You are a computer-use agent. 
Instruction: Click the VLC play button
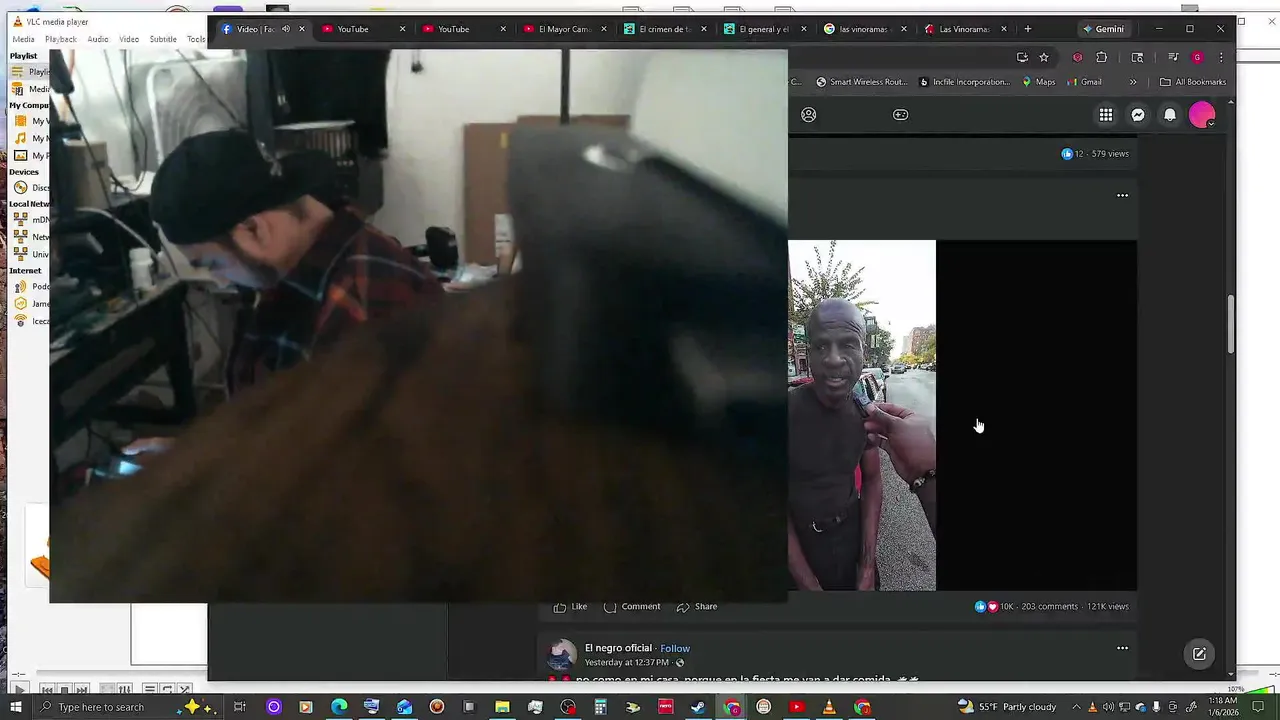18,690
